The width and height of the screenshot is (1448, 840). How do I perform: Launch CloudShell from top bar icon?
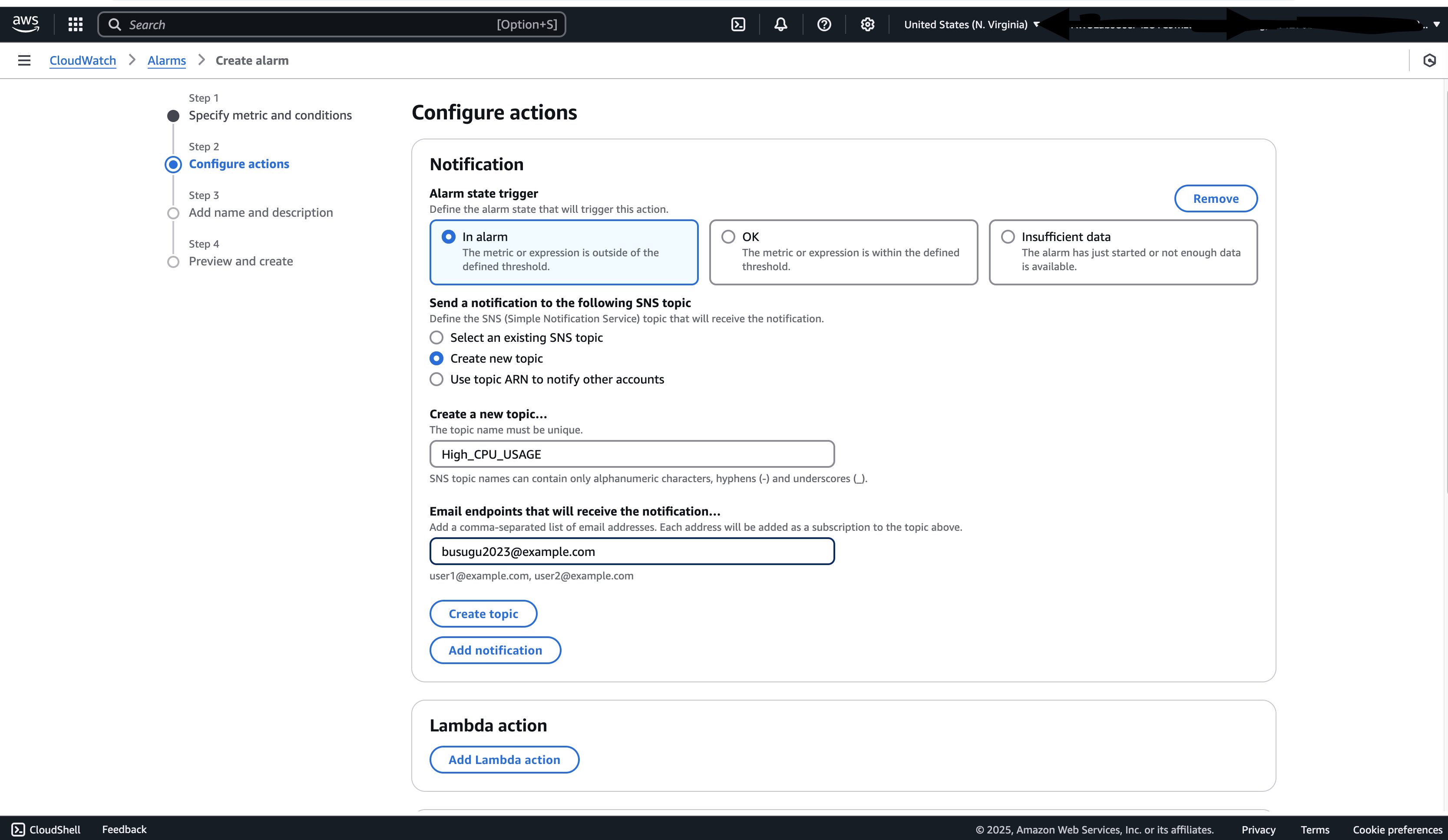pyautogui.click(x=738, y=24)
